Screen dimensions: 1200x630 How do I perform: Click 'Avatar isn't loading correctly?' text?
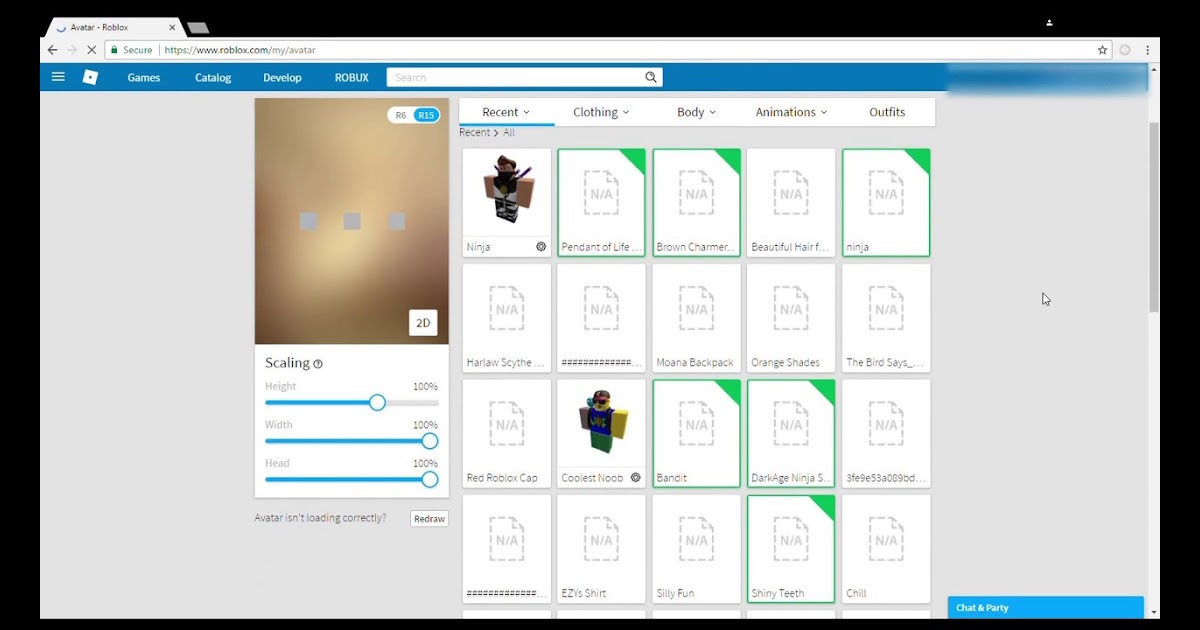(x=320, y=518)
